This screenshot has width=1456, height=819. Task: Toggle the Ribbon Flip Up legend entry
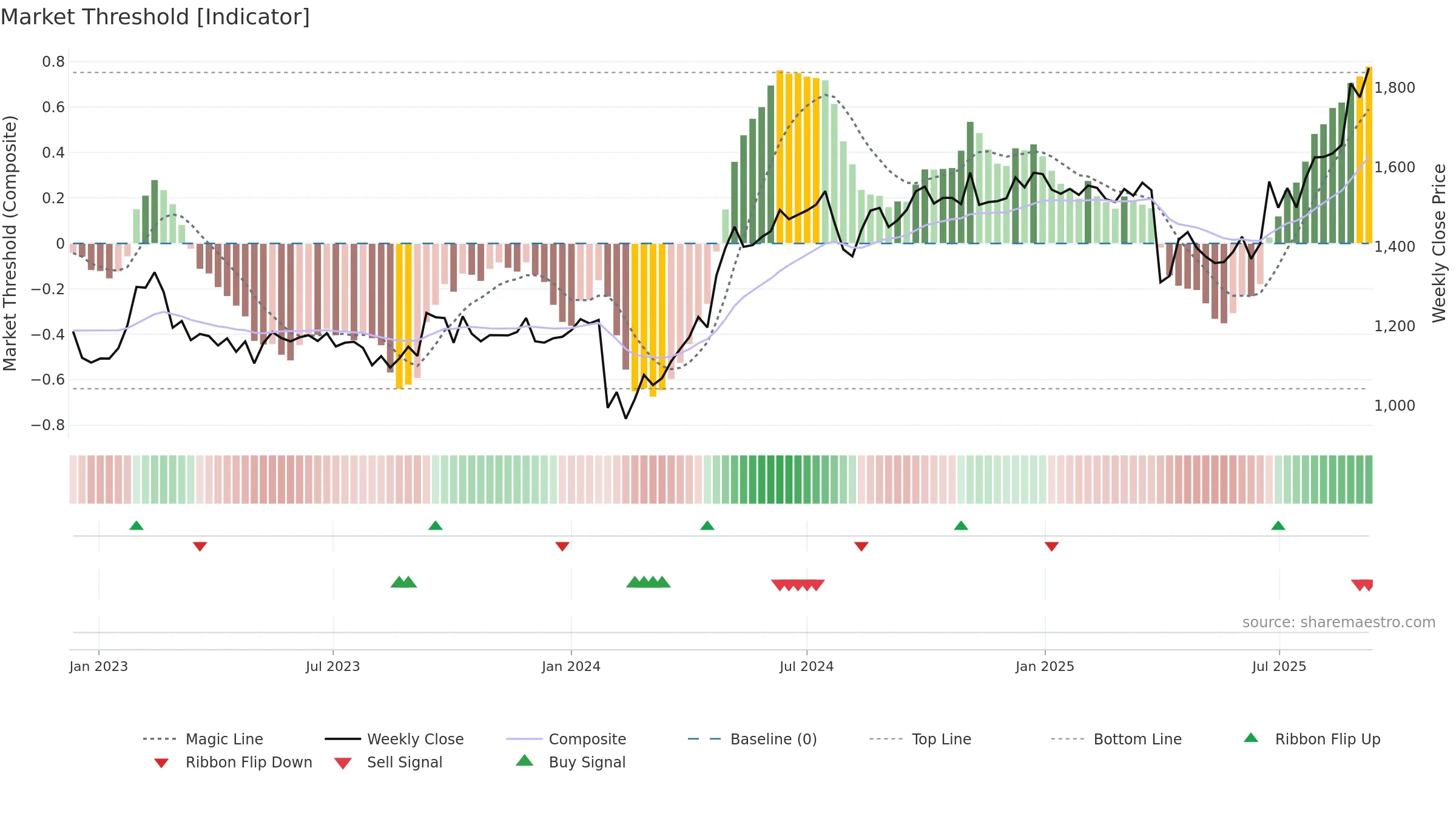tap(1312, 739)
